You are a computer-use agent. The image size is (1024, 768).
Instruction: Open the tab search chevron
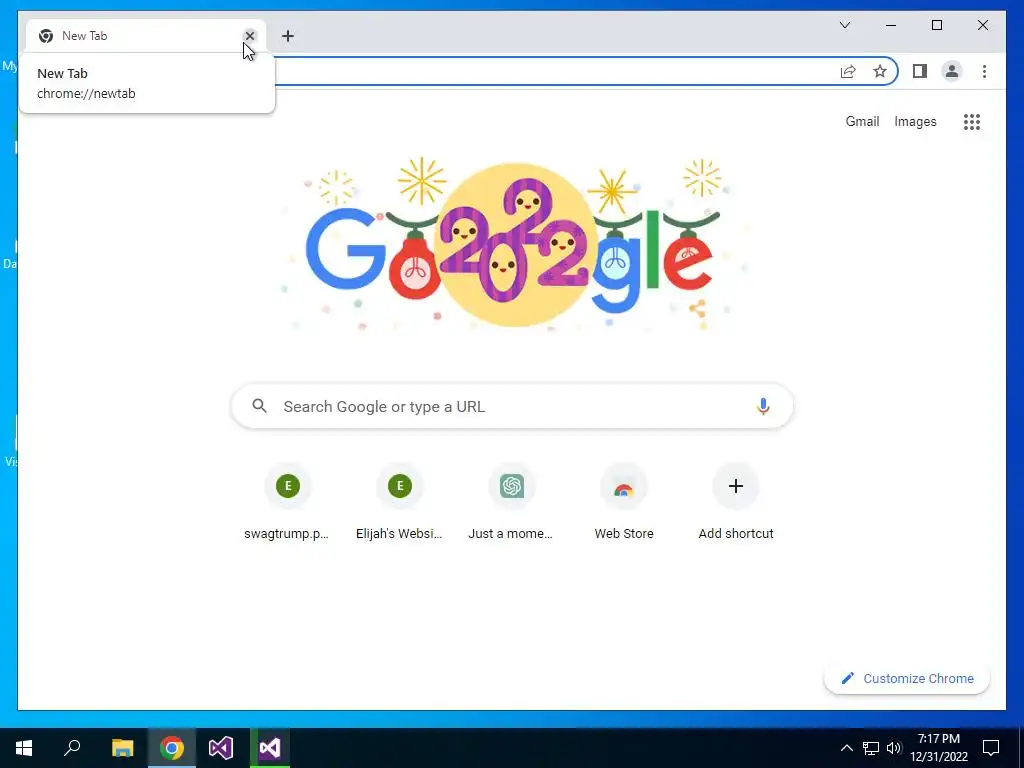844,25
